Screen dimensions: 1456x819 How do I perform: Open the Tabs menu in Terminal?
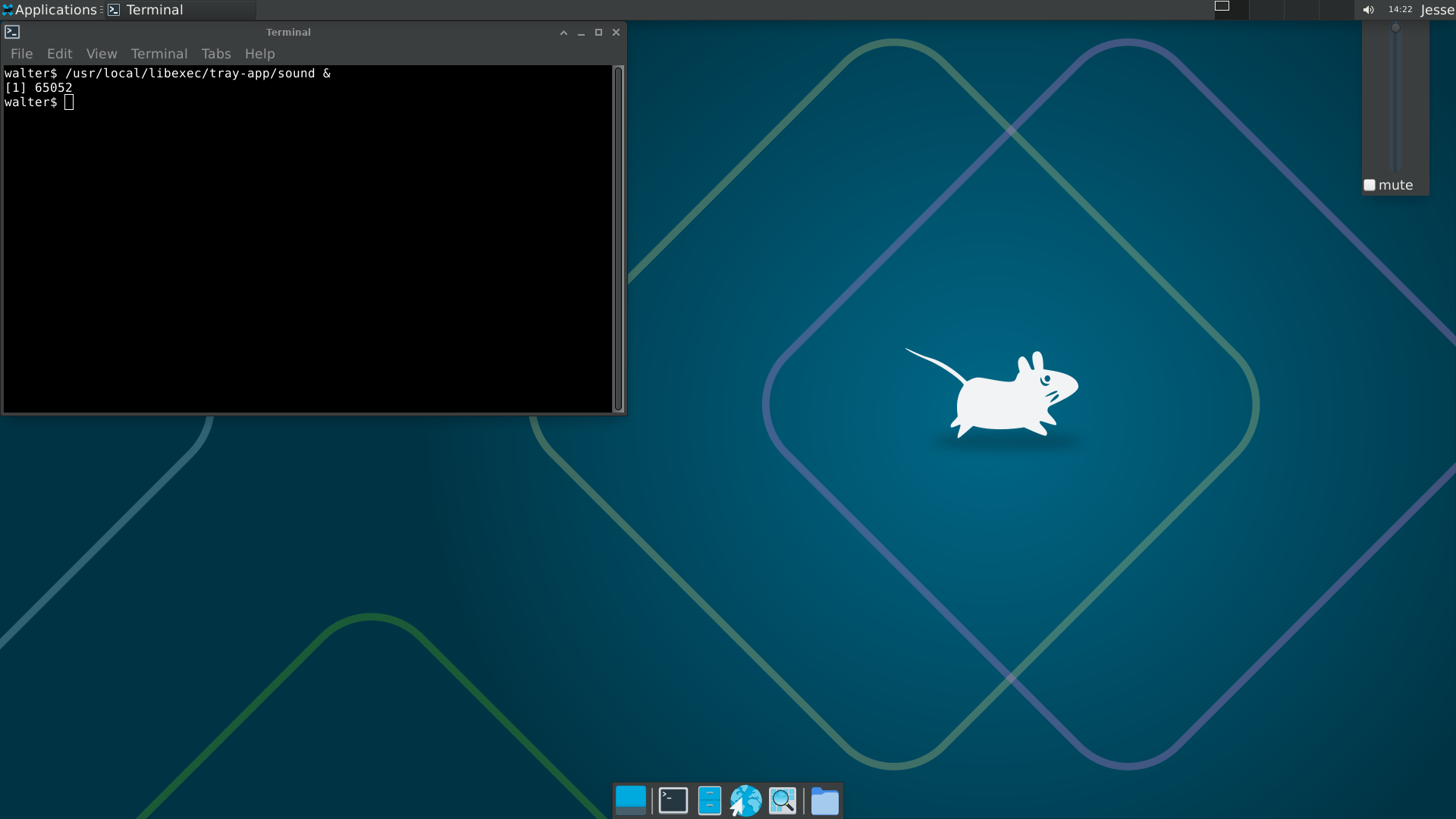point(216,54)
